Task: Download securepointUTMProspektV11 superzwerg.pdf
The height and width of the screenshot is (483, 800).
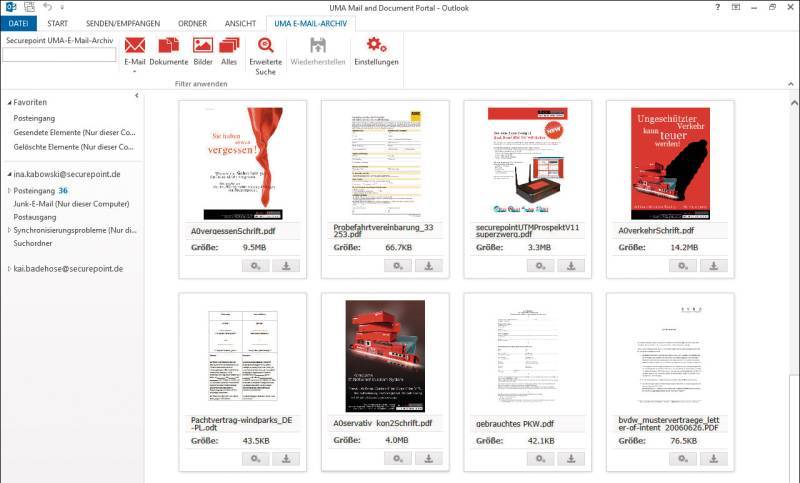Action: (571, 266)
